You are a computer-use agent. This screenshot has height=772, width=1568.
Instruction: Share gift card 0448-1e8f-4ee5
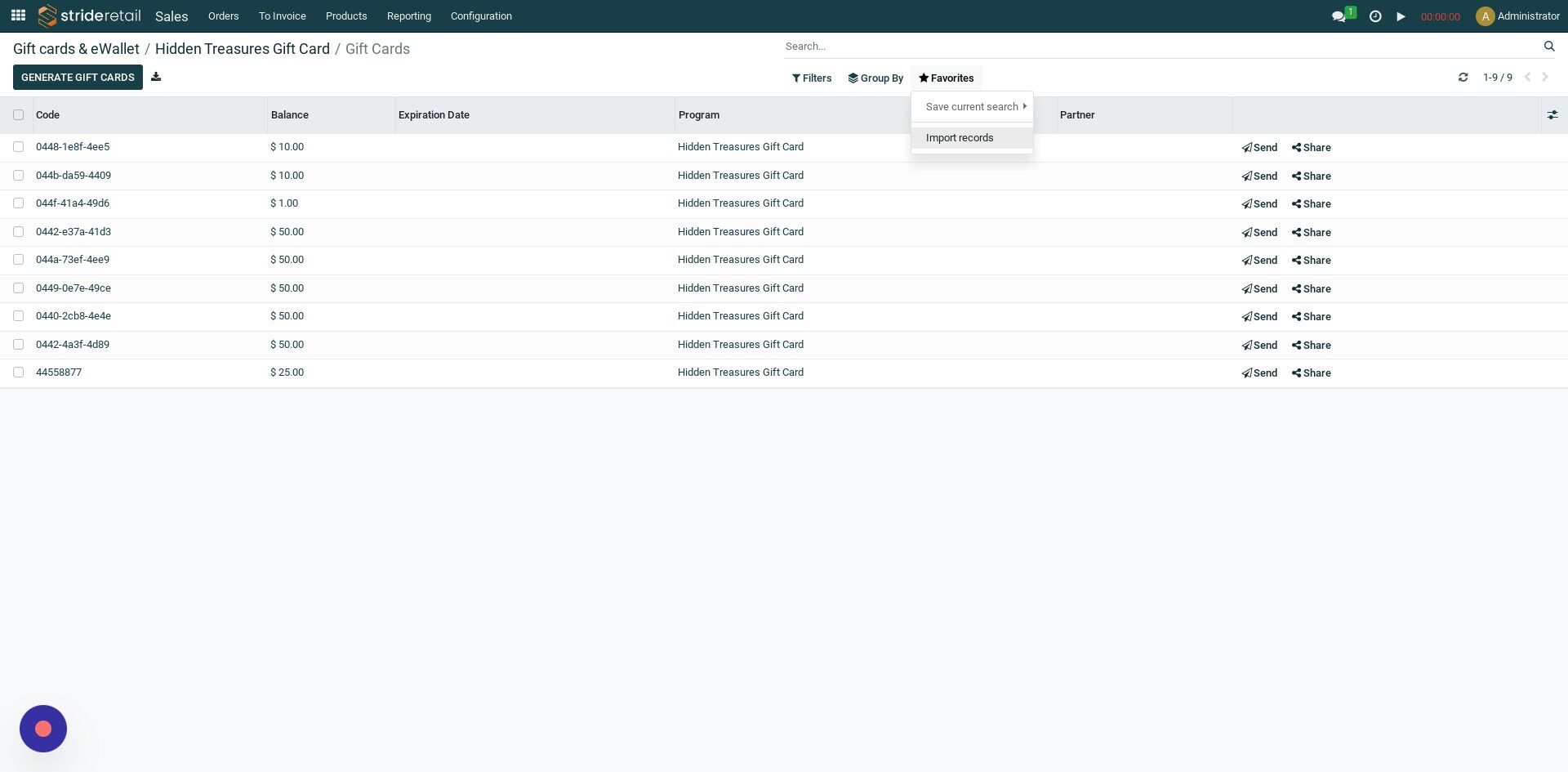1312,148
